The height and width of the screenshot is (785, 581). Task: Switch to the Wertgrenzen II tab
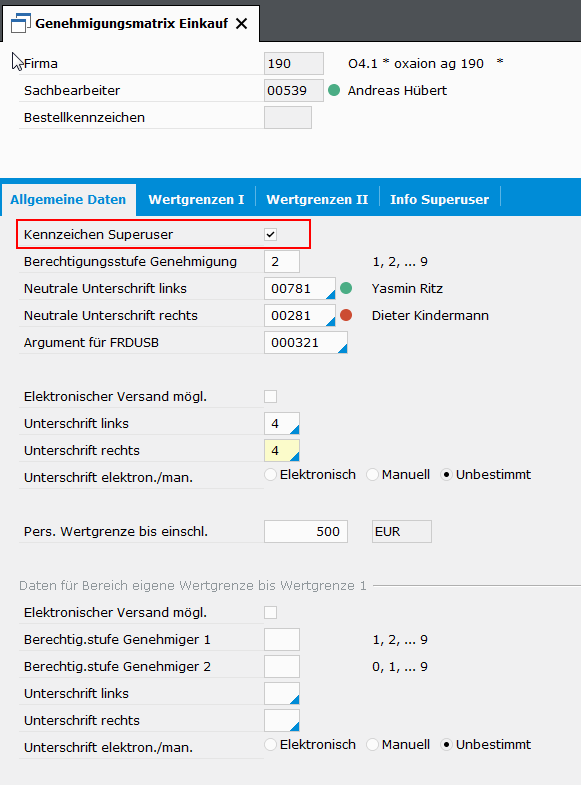(317, 199)
